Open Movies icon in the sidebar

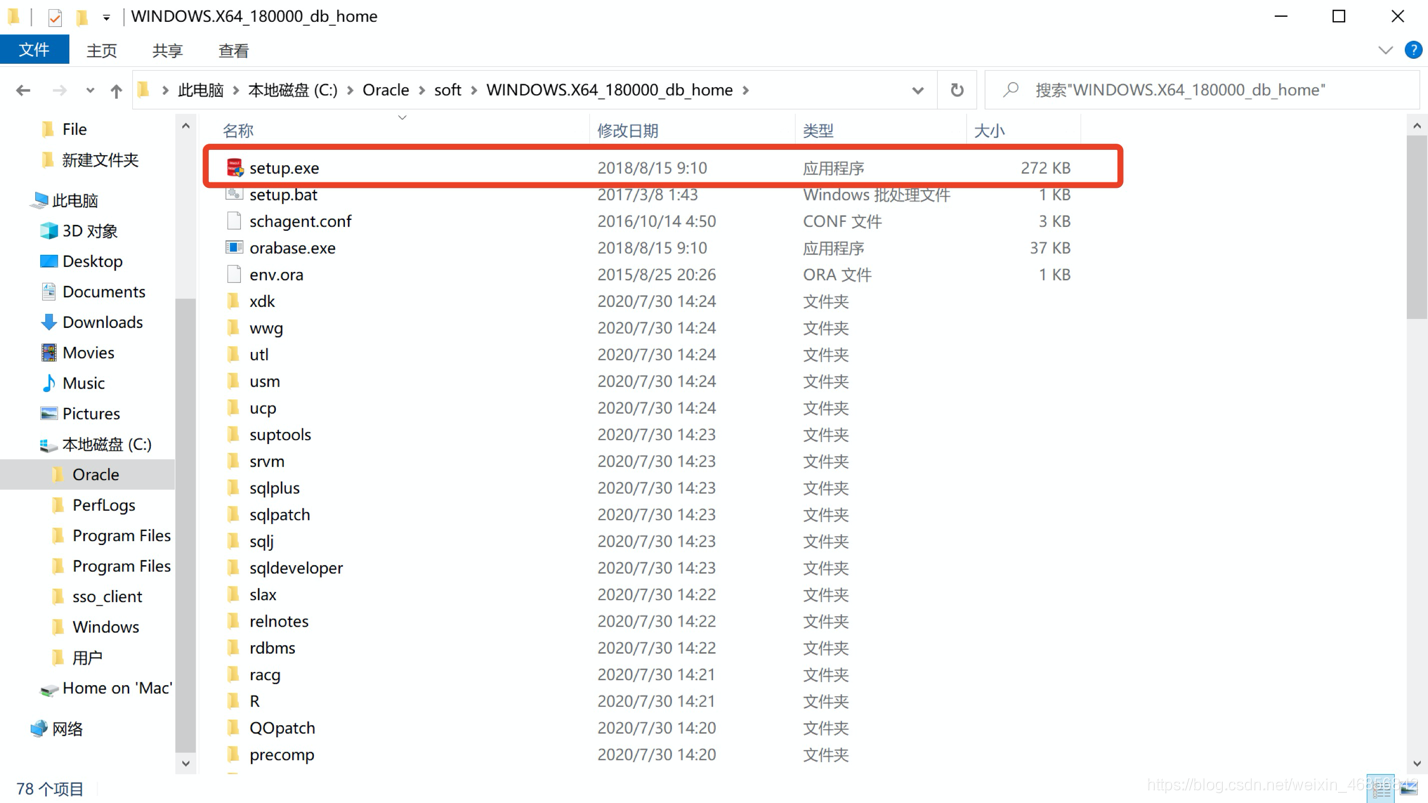[48, 353]
